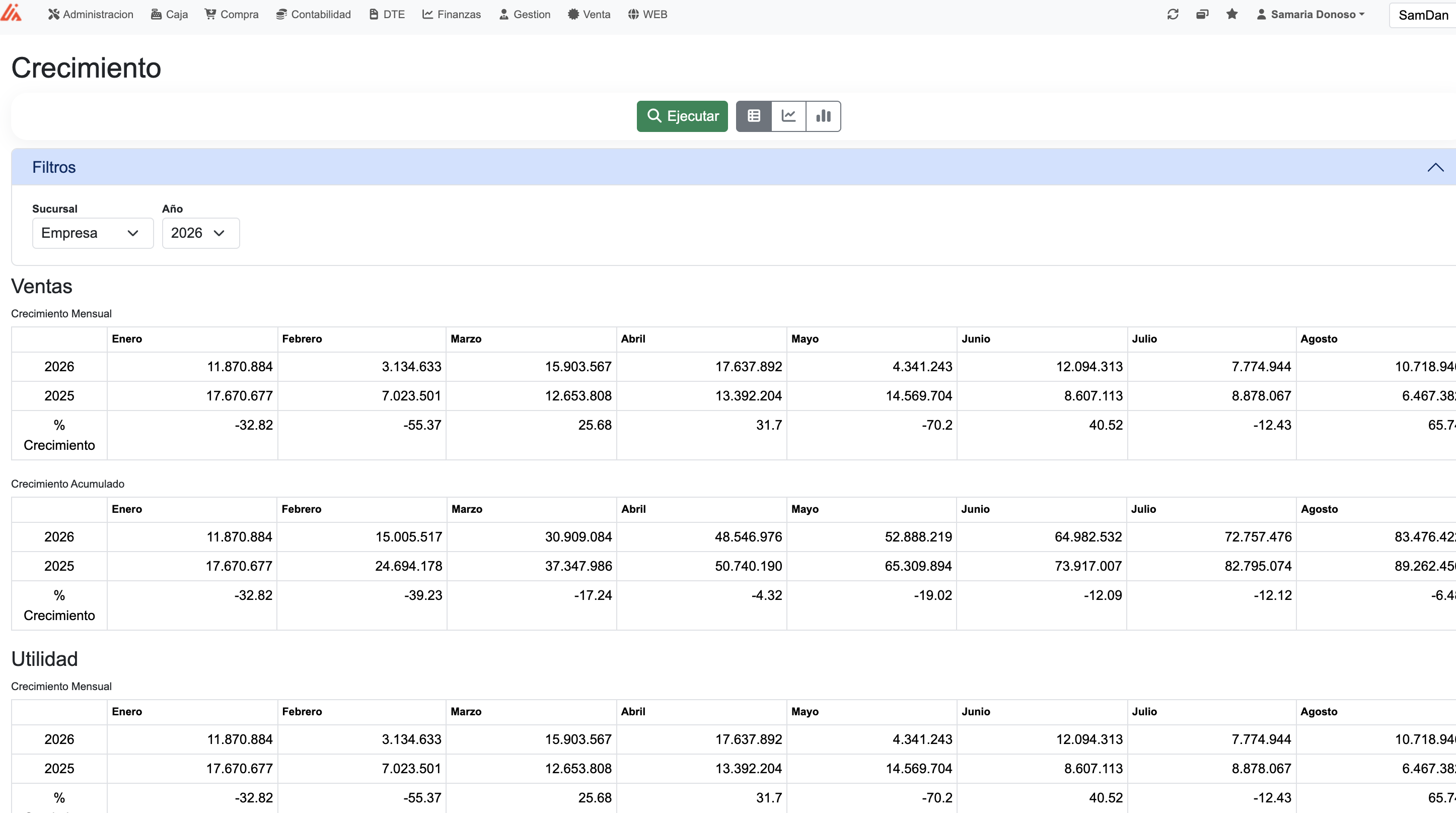Screen dimensions: 1456x813
Task: Click accumulated 2026 Abril value 48.546.976
Action: point(748,536)
